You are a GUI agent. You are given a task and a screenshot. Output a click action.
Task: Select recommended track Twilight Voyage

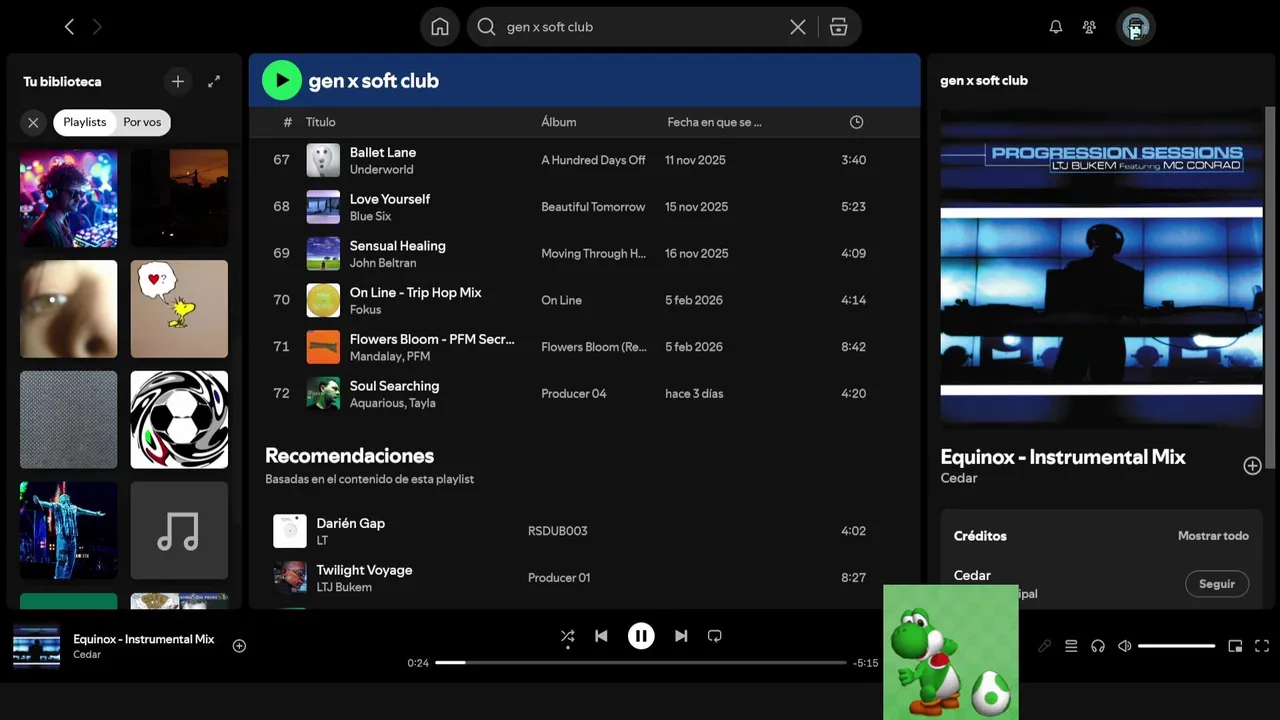364,570
